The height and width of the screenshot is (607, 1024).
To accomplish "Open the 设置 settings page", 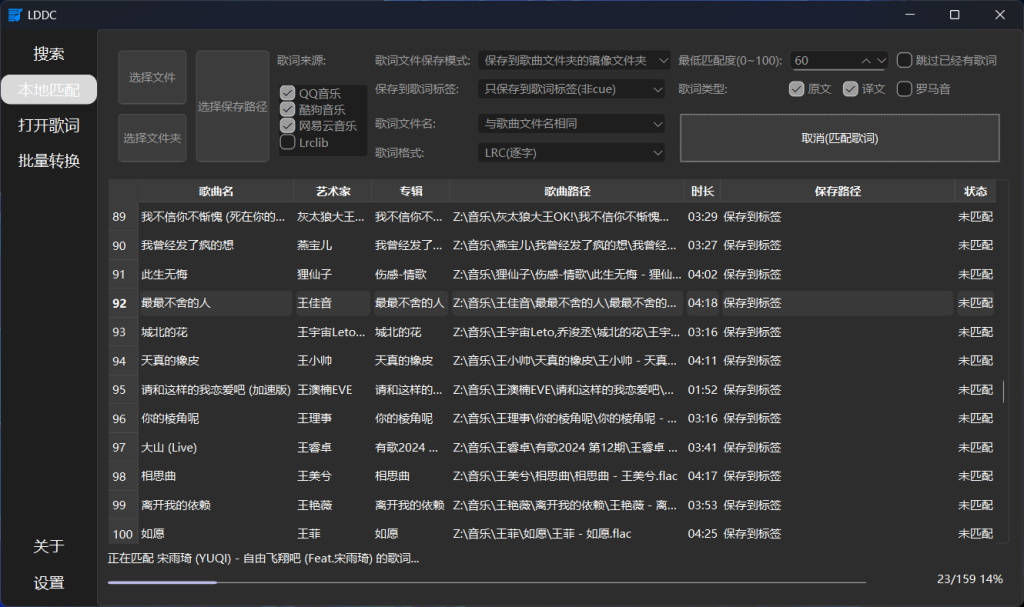I will tap(47, 582).
